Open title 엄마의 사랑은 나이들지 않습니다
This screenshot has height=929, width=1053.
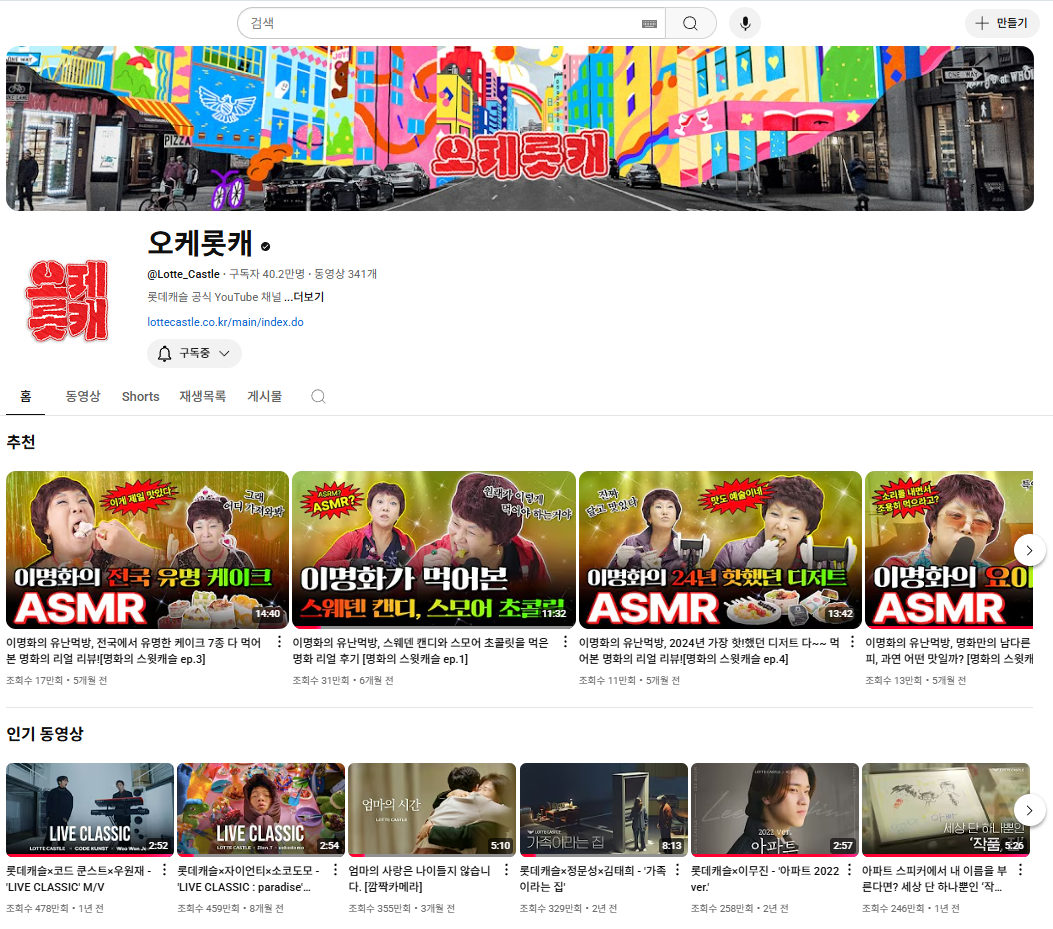(420, 879)
